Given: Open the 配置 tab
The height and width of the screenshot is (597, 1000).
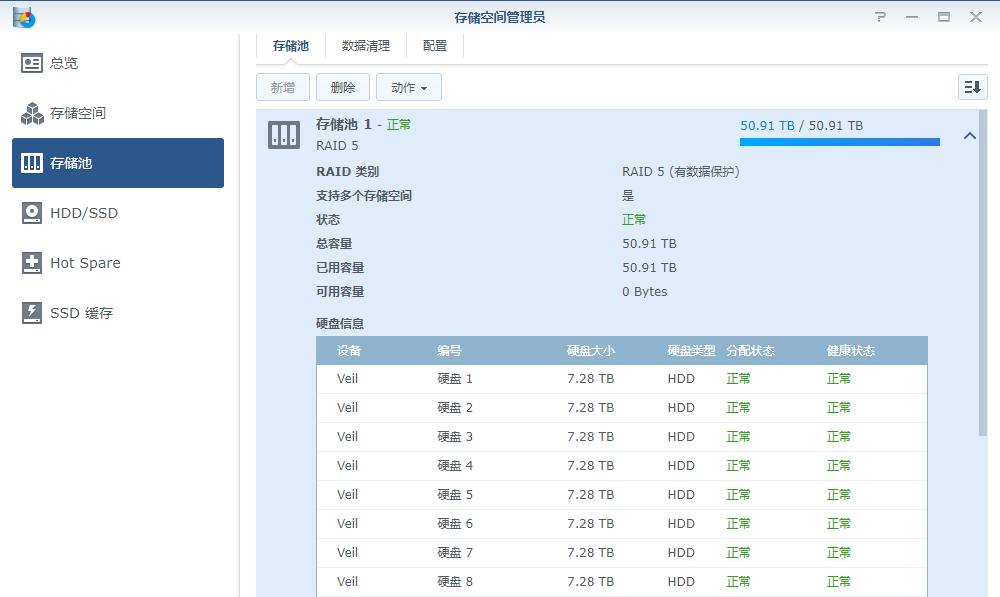Looking at the screenshot, I should pyautogui.click(x=434, y=45).
